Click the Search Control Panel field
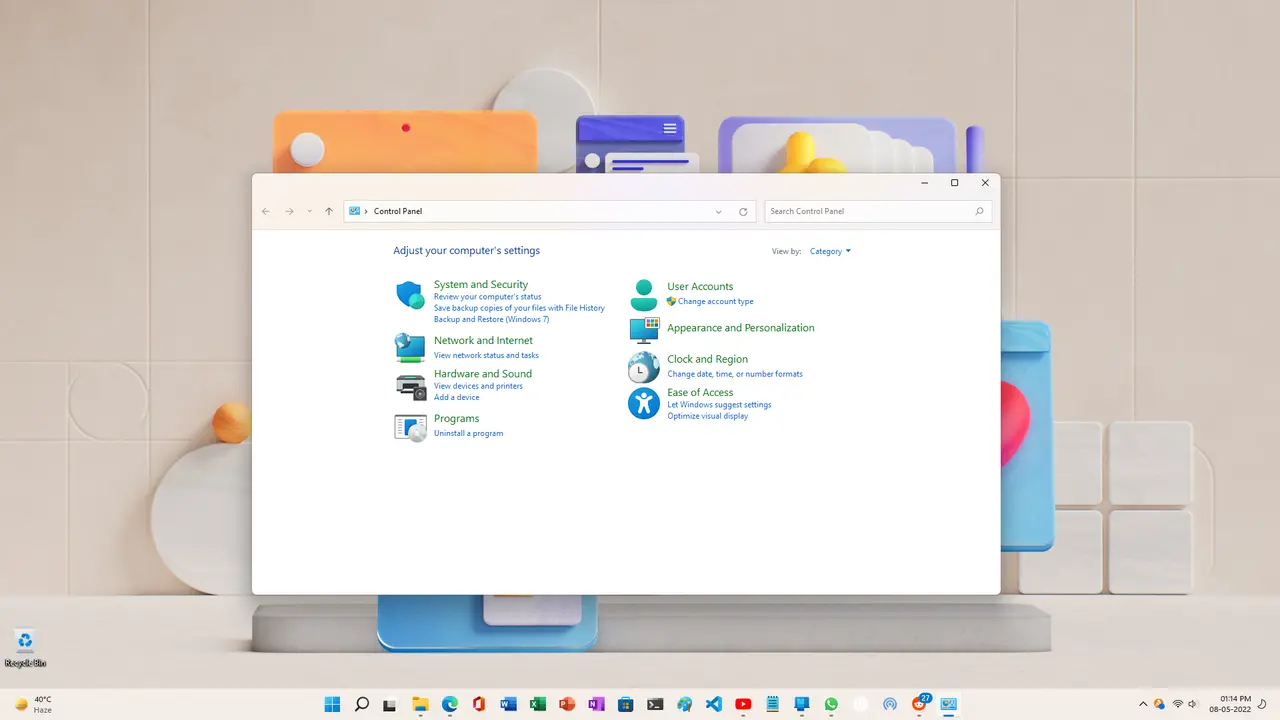The height and width of the screenshot is (720, 1280). coord(870,212)
